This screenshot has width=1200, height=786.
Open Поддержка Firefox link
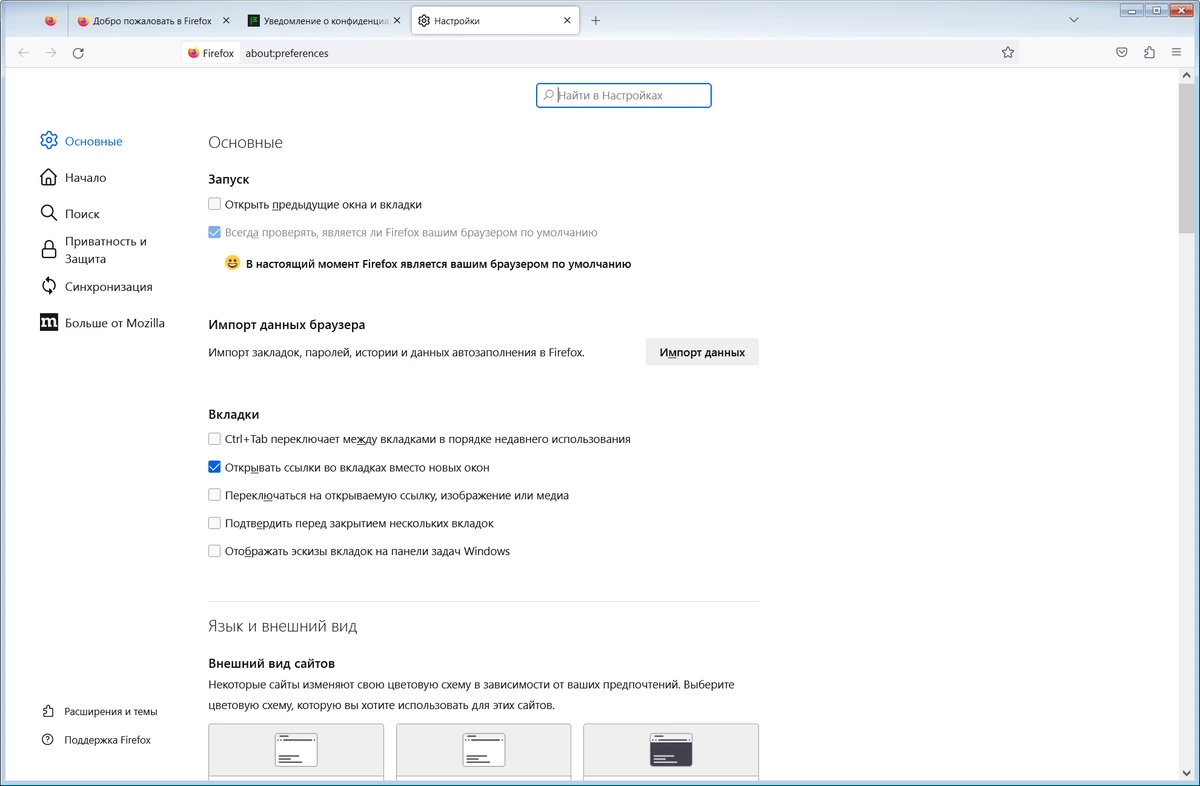click(107, 740)
